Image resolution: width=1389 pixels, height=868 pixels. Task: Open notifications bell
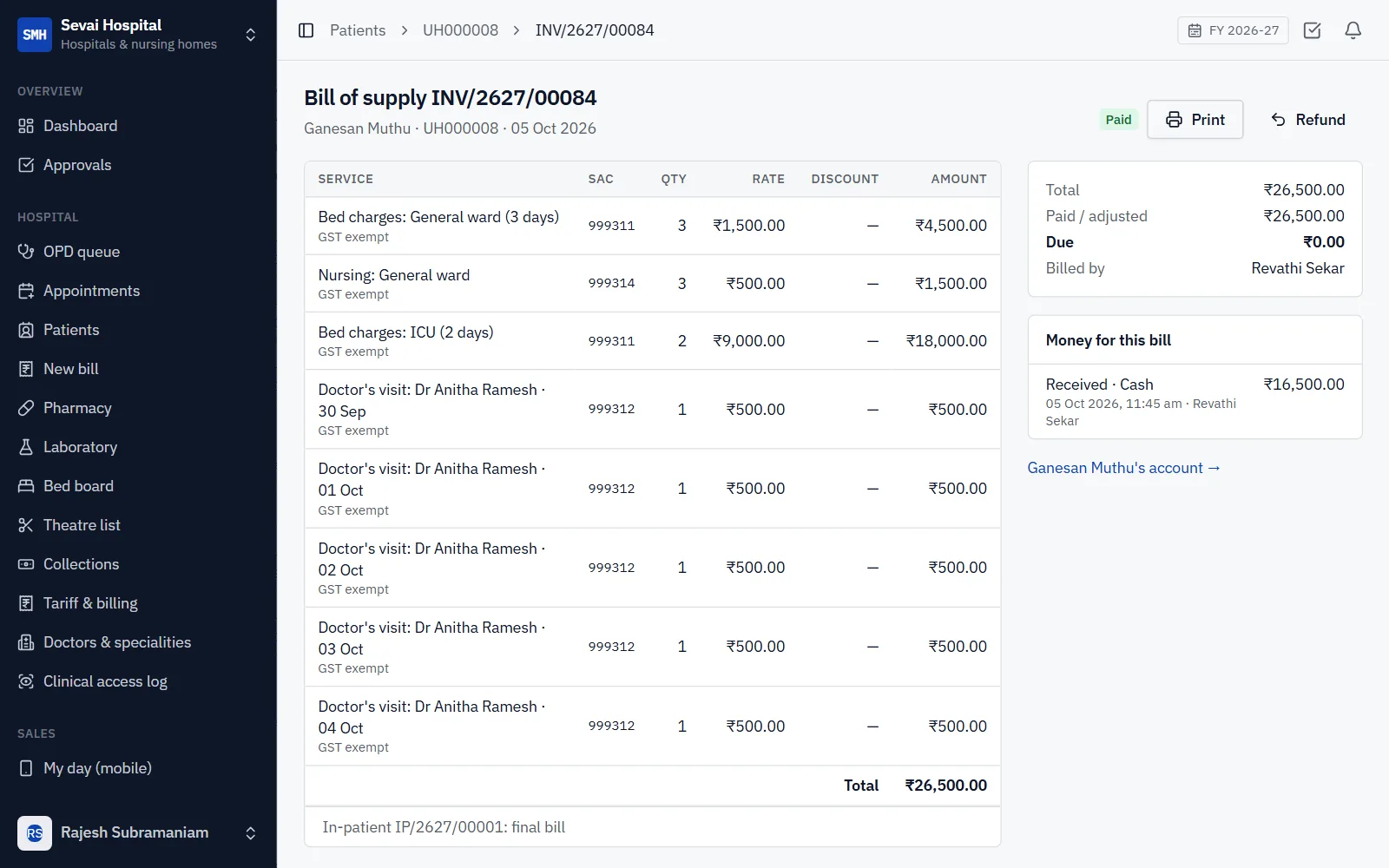pyautogui.click(x=1353, y=30)
